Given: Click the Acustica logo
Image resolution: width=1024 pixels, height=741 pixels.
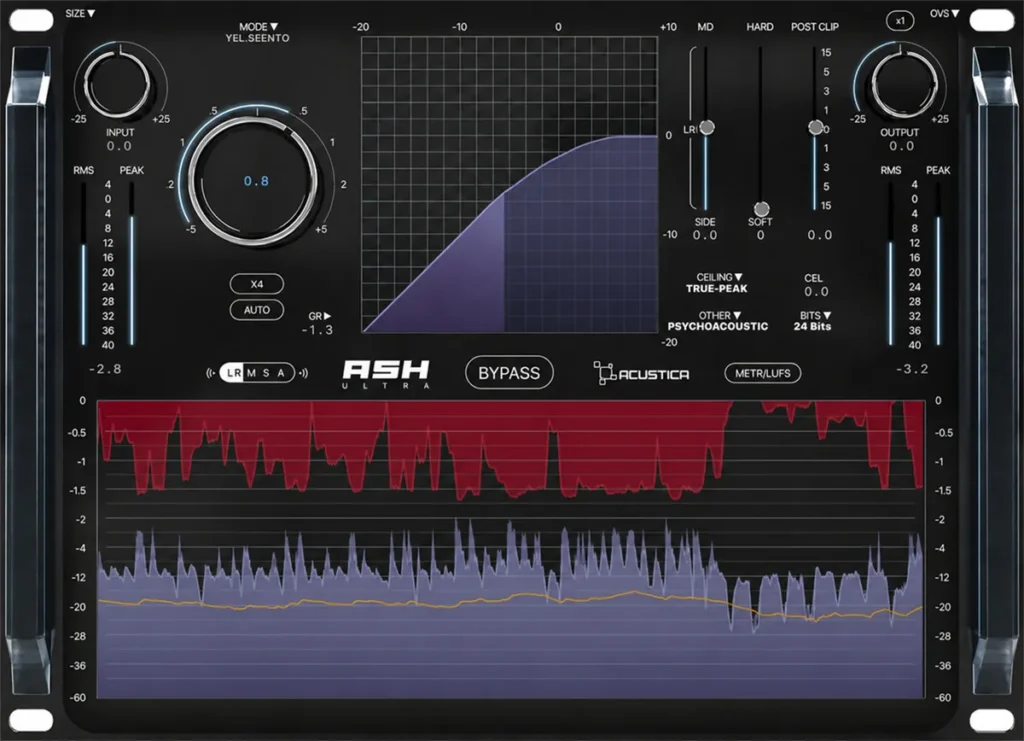Looking at the screenshot, I should (641, 373).
